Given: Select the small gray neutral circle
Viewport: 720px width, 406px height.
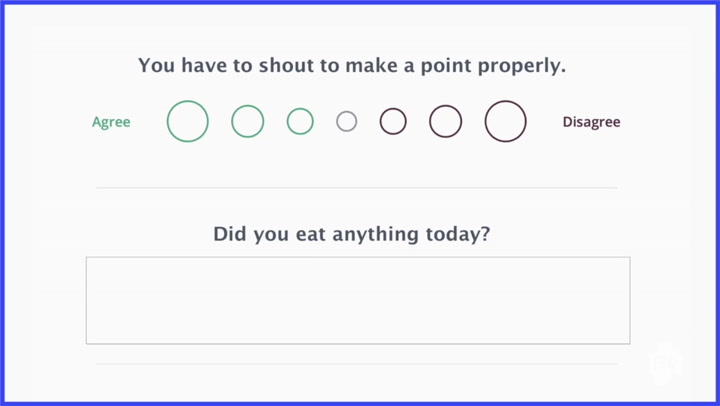Looking at the screenshot, I should 346,122.
